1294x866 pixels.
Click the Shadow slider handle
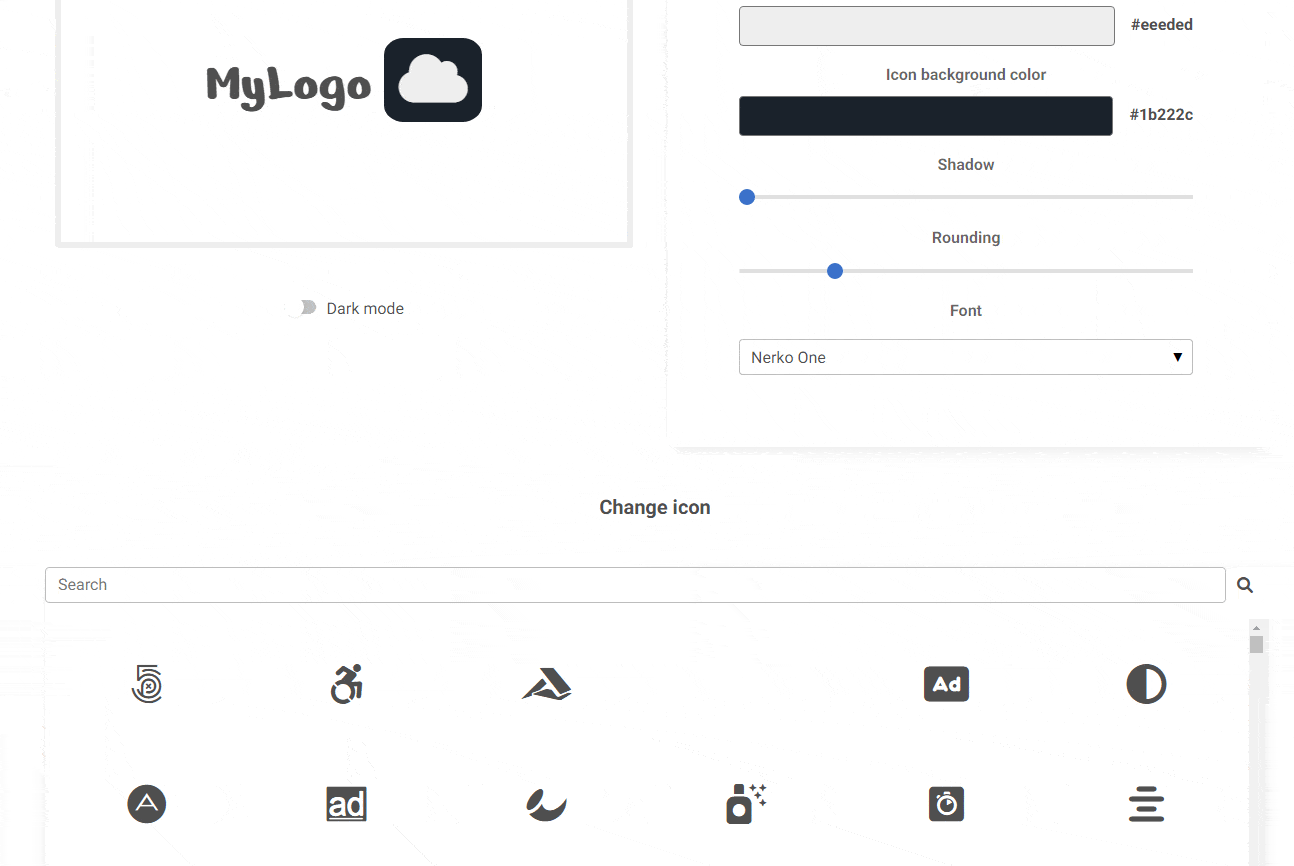pos(747,197)
